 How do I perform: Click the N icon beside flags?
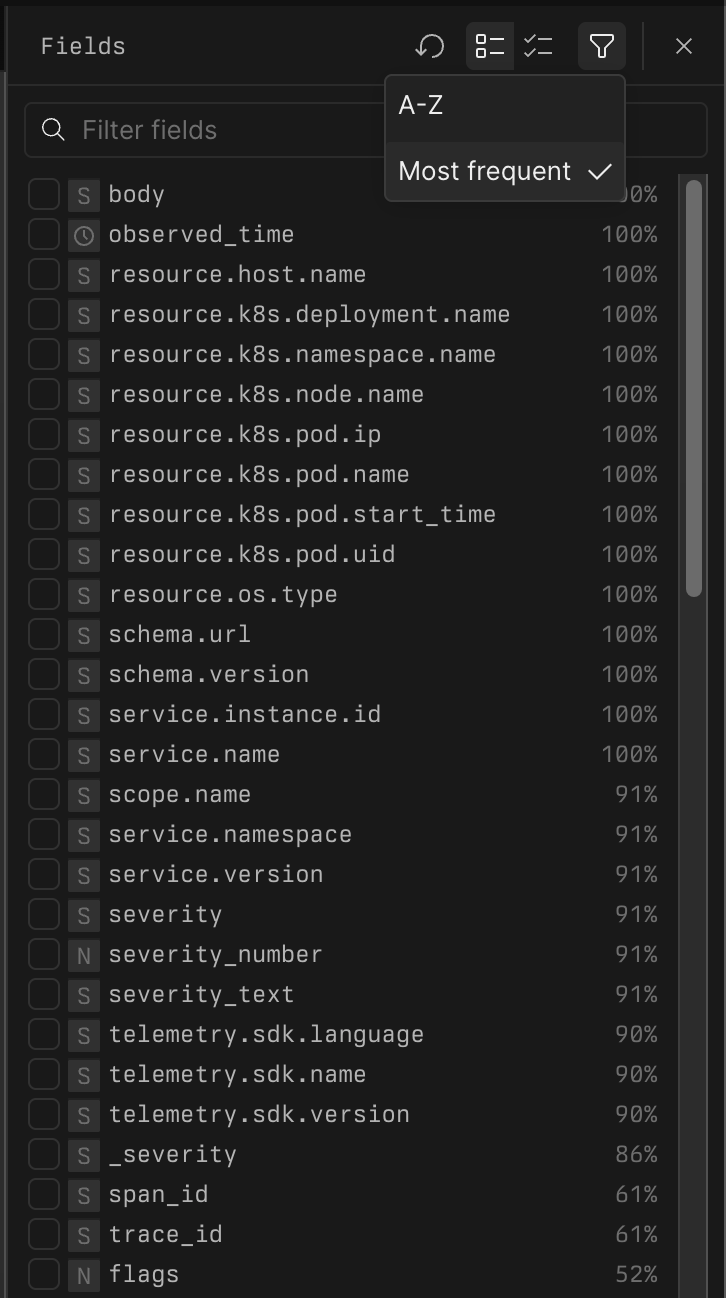pos(83,1274)
